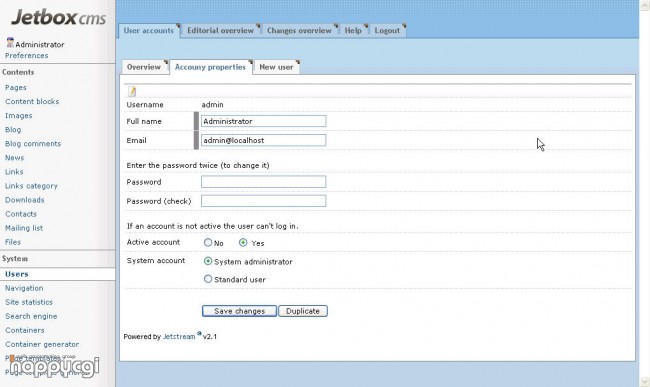This screenshot has width=650, height=387.
Task: Go to News in sidebar
Action: pos(15,158)
